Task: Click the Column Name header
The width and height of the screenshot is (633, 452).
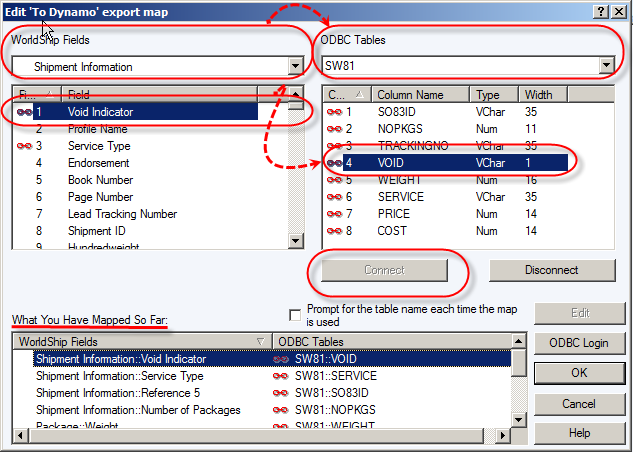Action: coord(421,94)
